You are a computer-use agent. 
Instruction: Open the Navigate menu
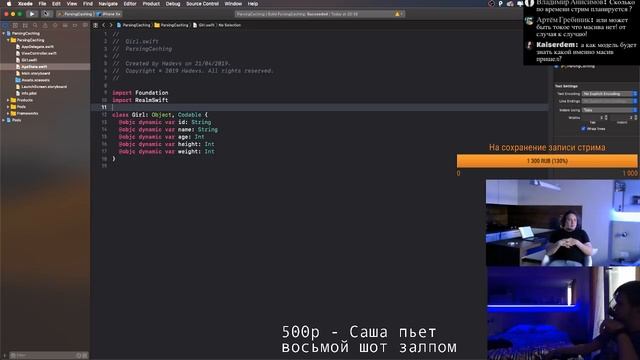pos(108,4)
